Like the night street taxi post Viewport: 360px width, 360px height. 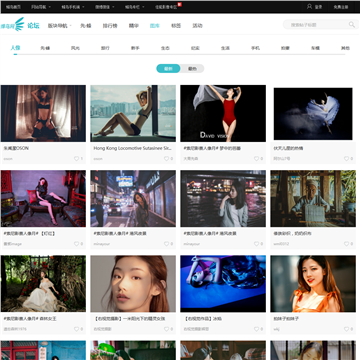166,244
